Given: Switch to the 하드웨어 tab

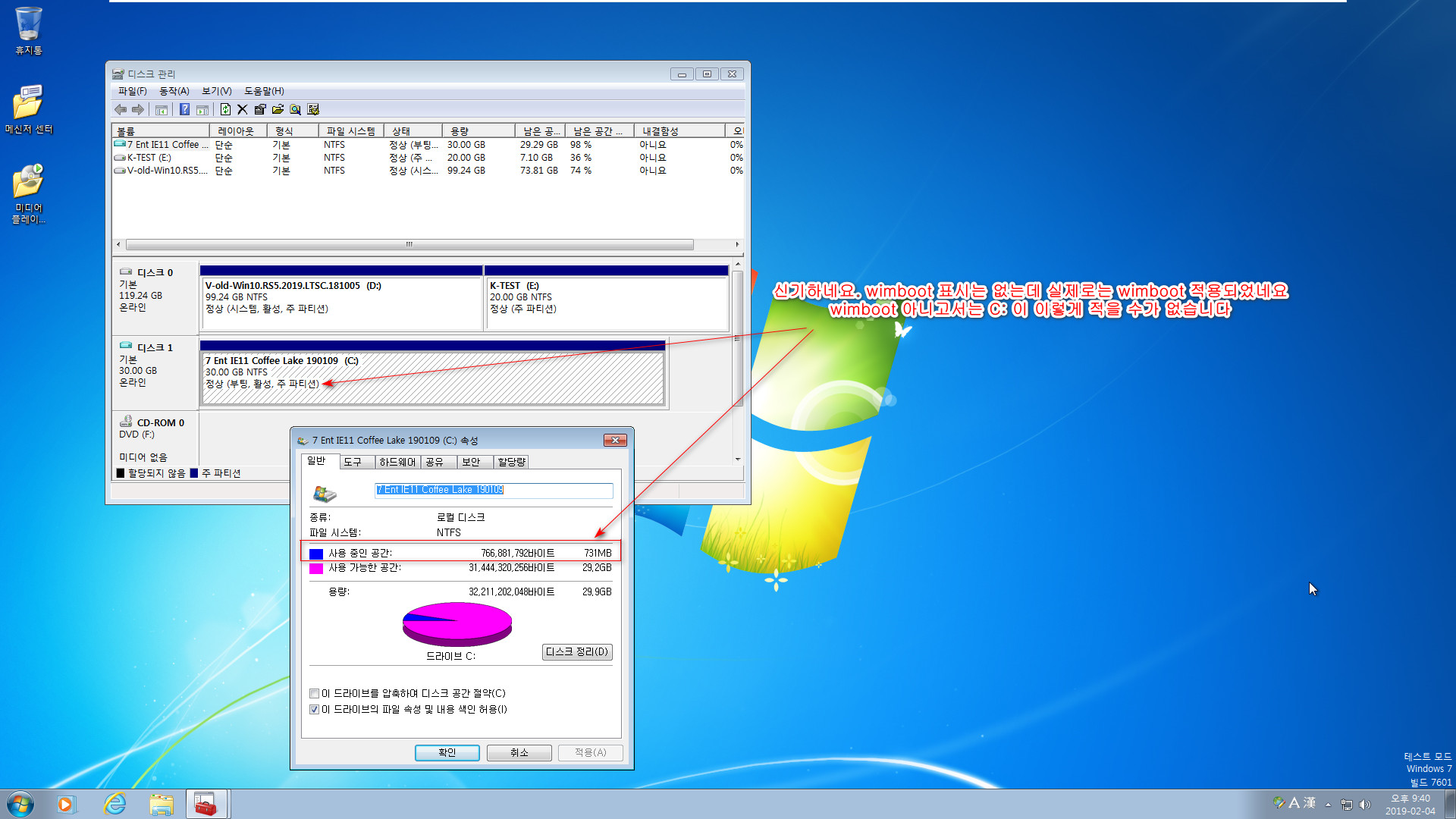Looking at the screenshot, I should [x=397, y=462].
